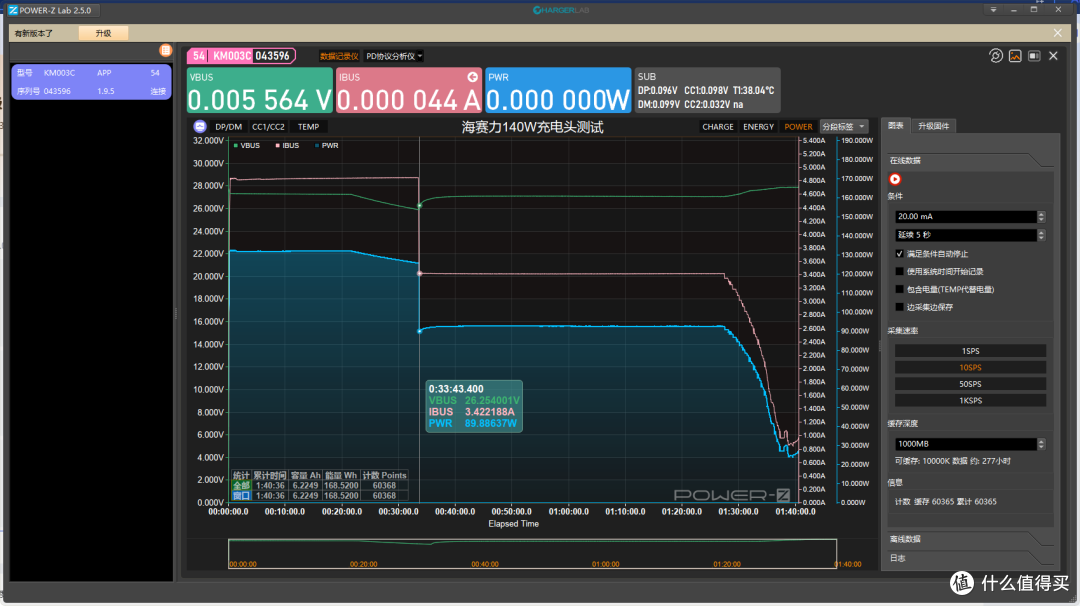Switch to the 升级固件 tab

[933, 126]
